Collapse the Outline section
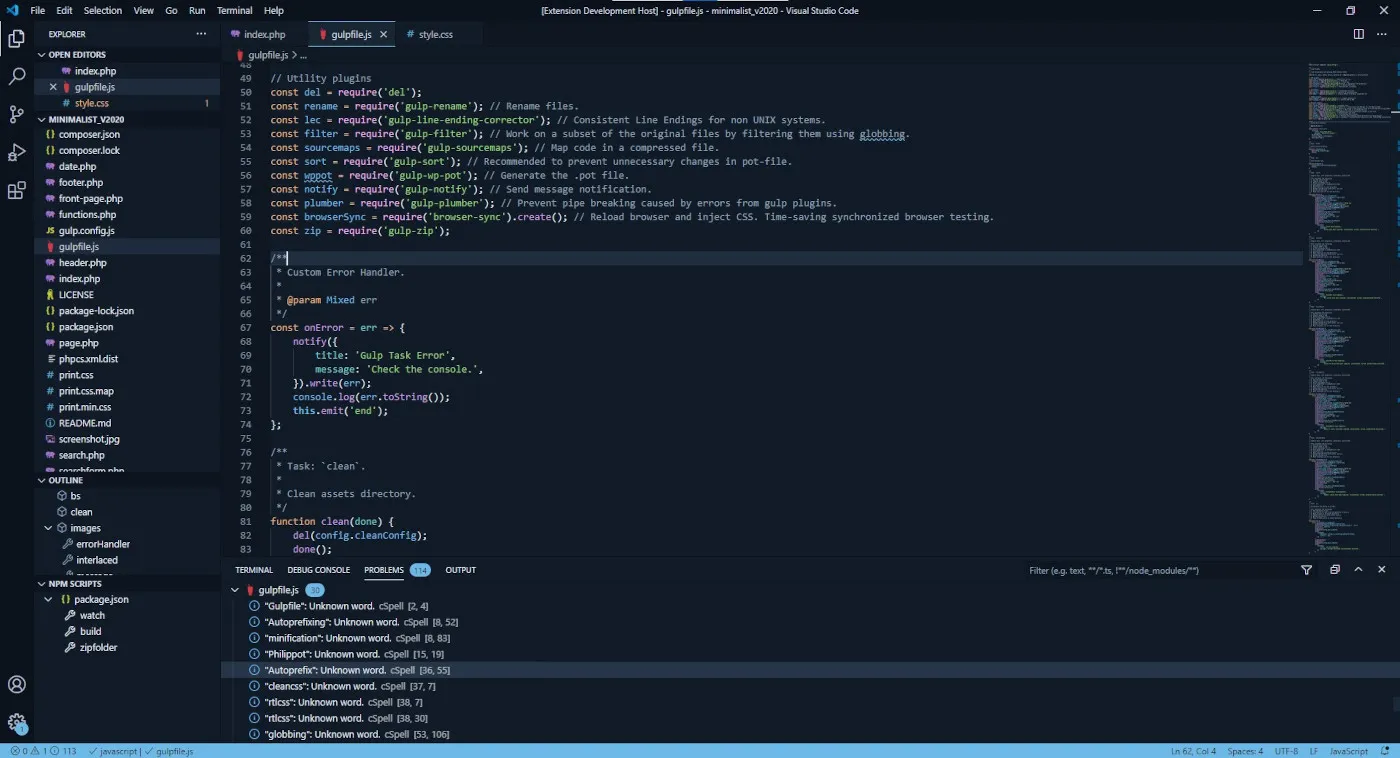 pyautogui.click(x=43, y=480)
